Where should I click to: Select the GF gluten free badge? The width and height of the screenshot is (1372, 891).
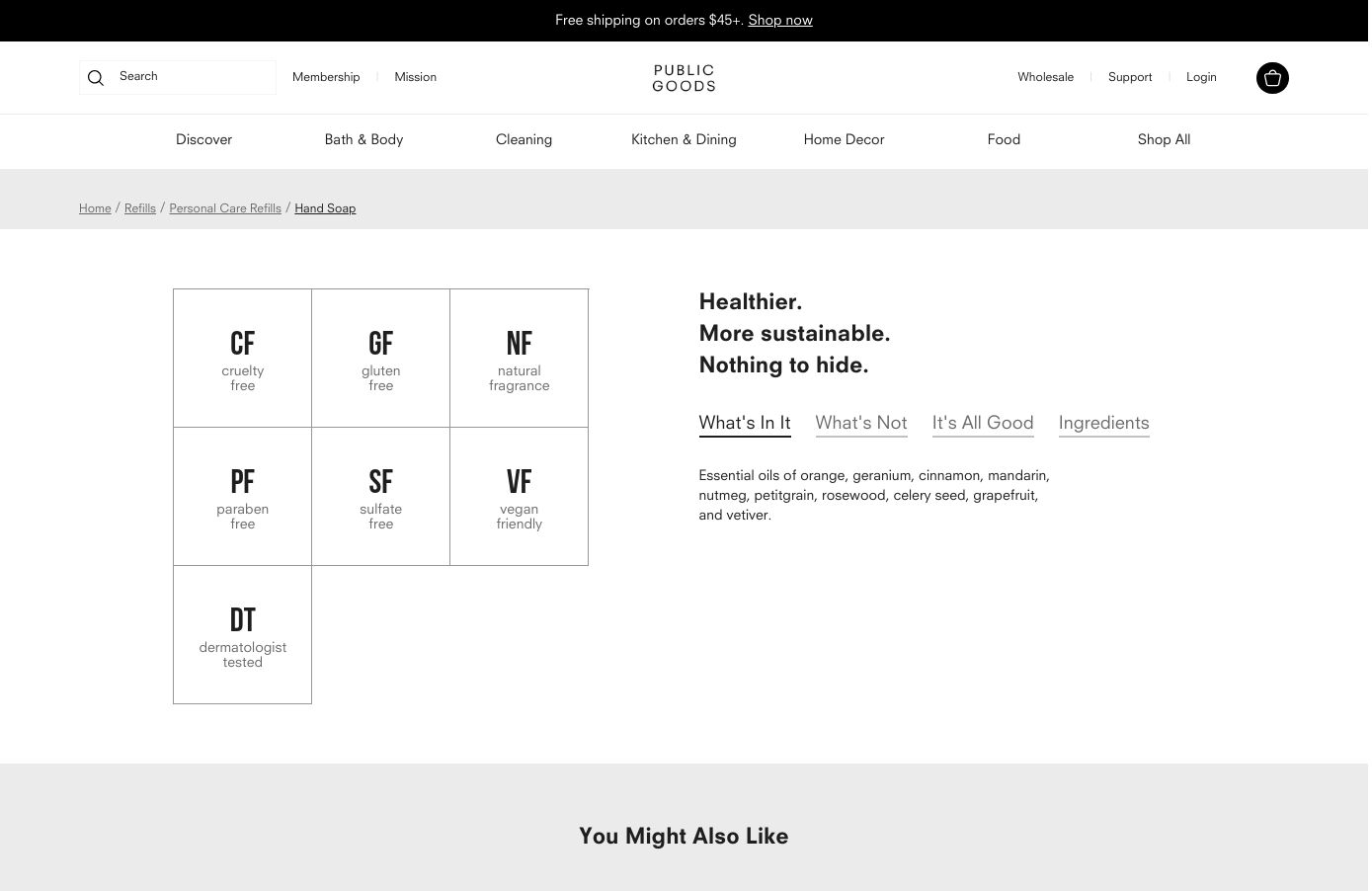380,359
